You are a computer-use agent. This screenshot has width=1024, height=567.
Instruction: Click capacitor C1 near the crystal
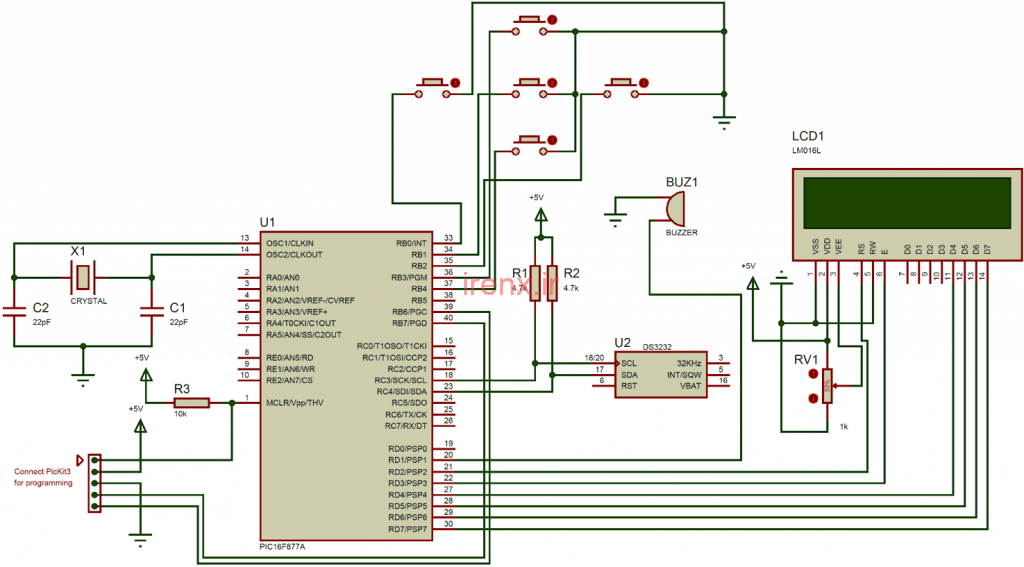(151, 312)
